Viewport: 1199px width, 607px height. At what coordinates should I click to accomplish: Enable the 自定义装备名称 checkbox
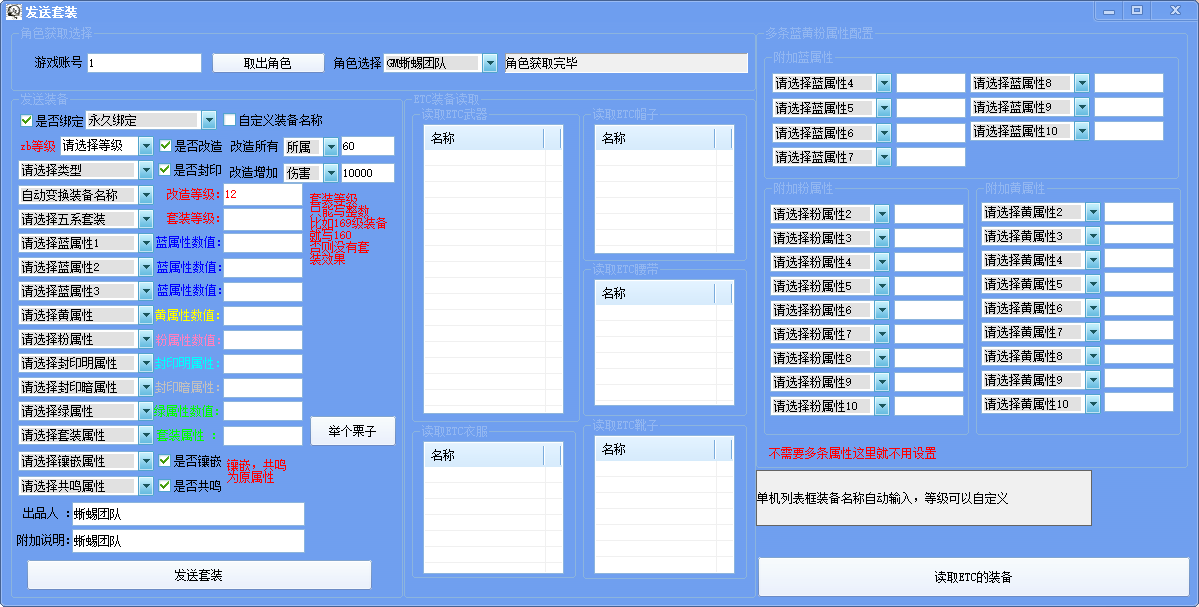pyautogui.click(x=230, y=120)
